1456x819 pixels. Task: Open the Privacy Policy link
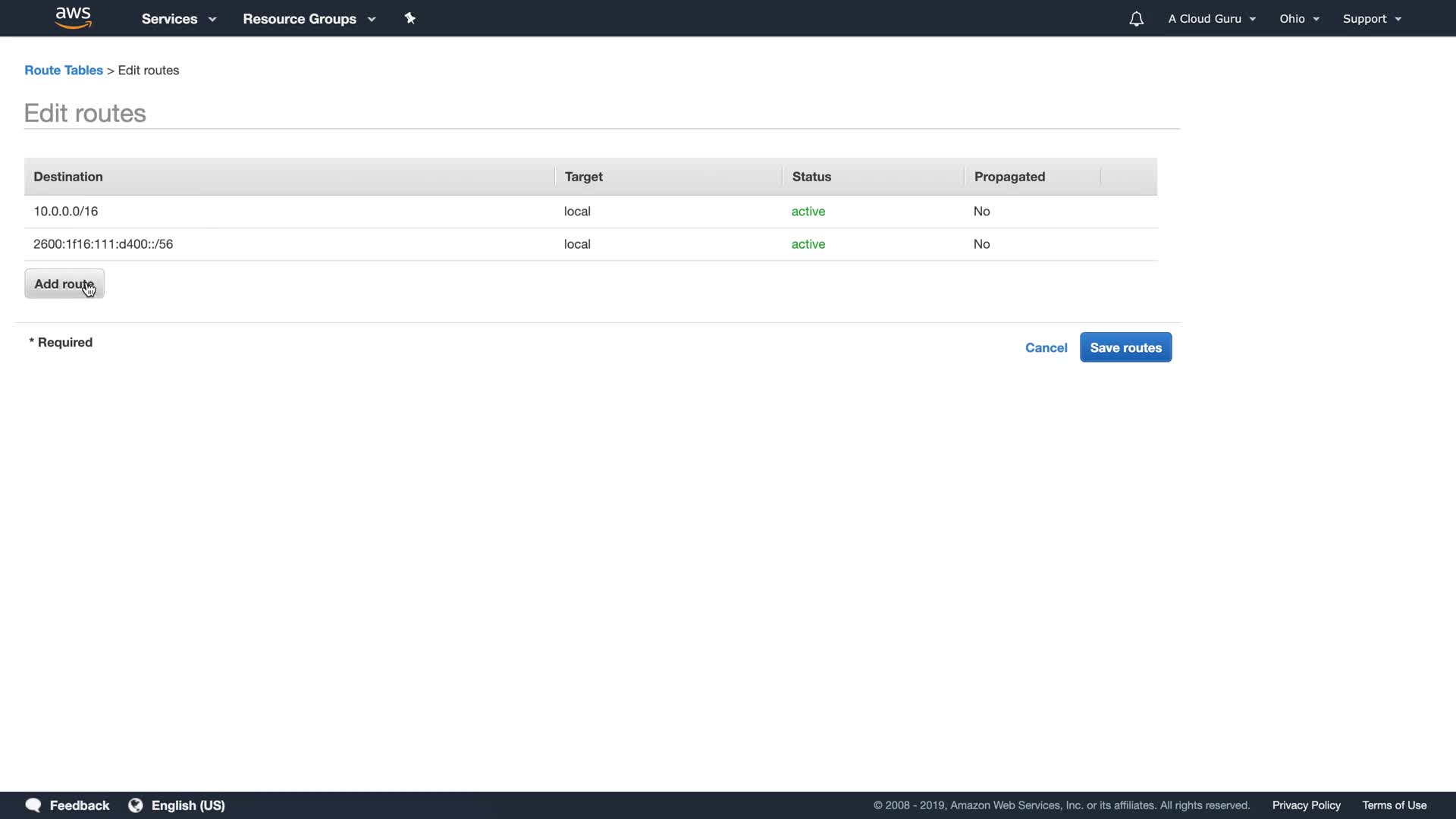tap(1306, 805)
